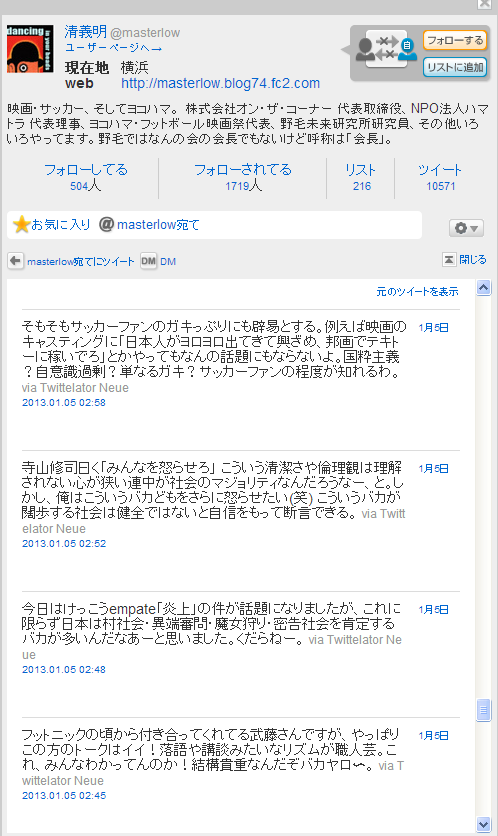498x836 pixels.
Task: Open the masterlow blog URL link
Action: pos(220,84)
